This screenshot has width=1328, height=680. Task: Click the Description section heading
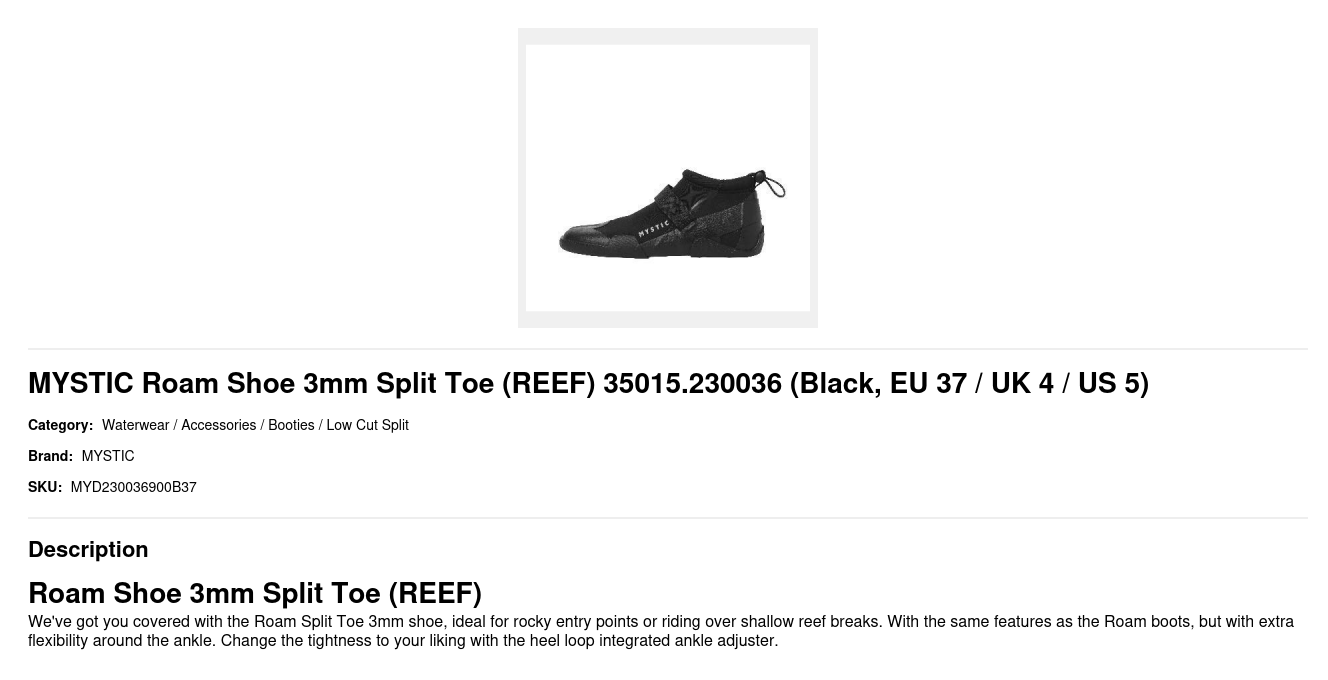click(88, 549)
